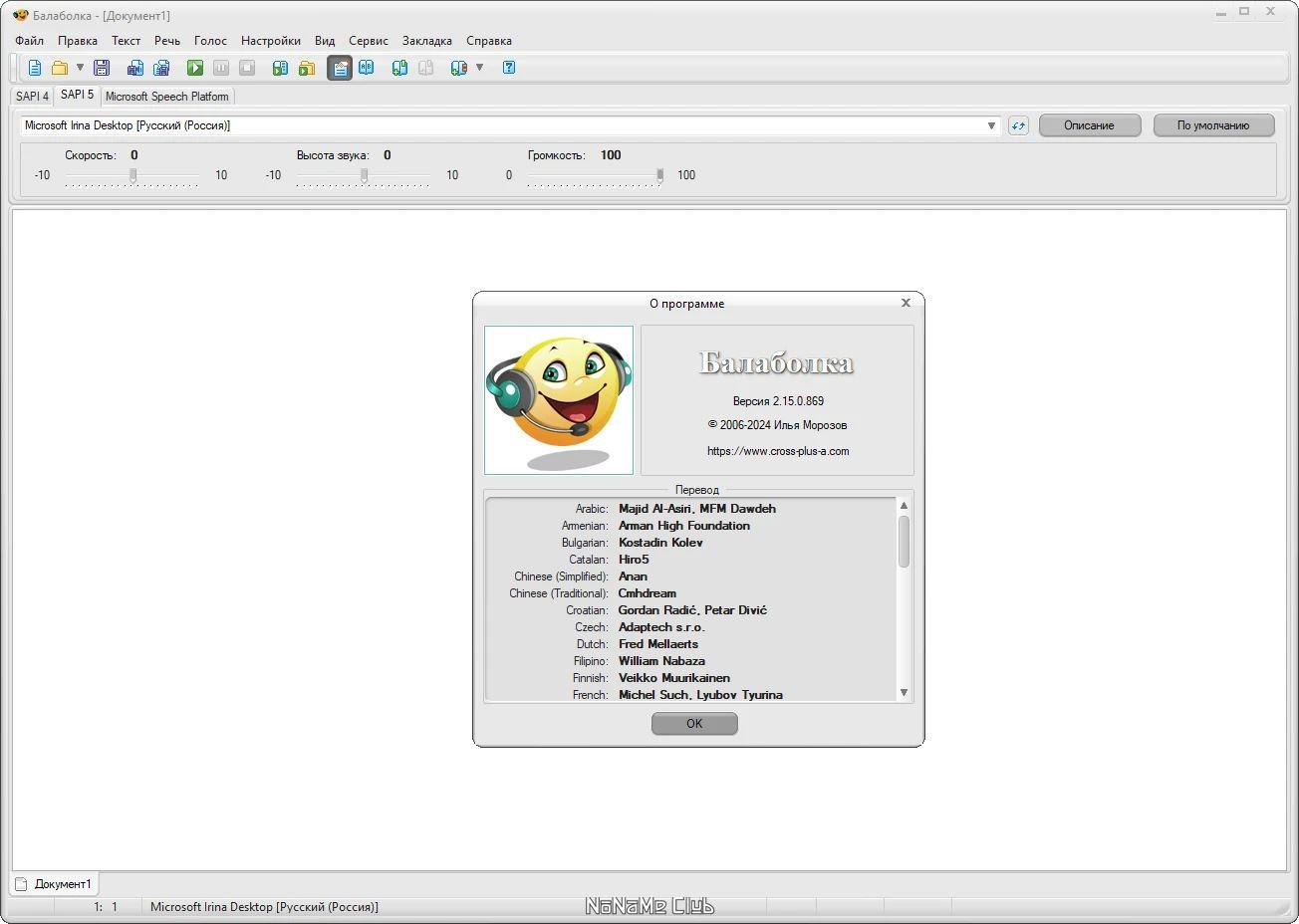Switch to Microsoft Speech Platform tab
Image resolution: width=1299 pixels, height=924 pixels.
167,97
